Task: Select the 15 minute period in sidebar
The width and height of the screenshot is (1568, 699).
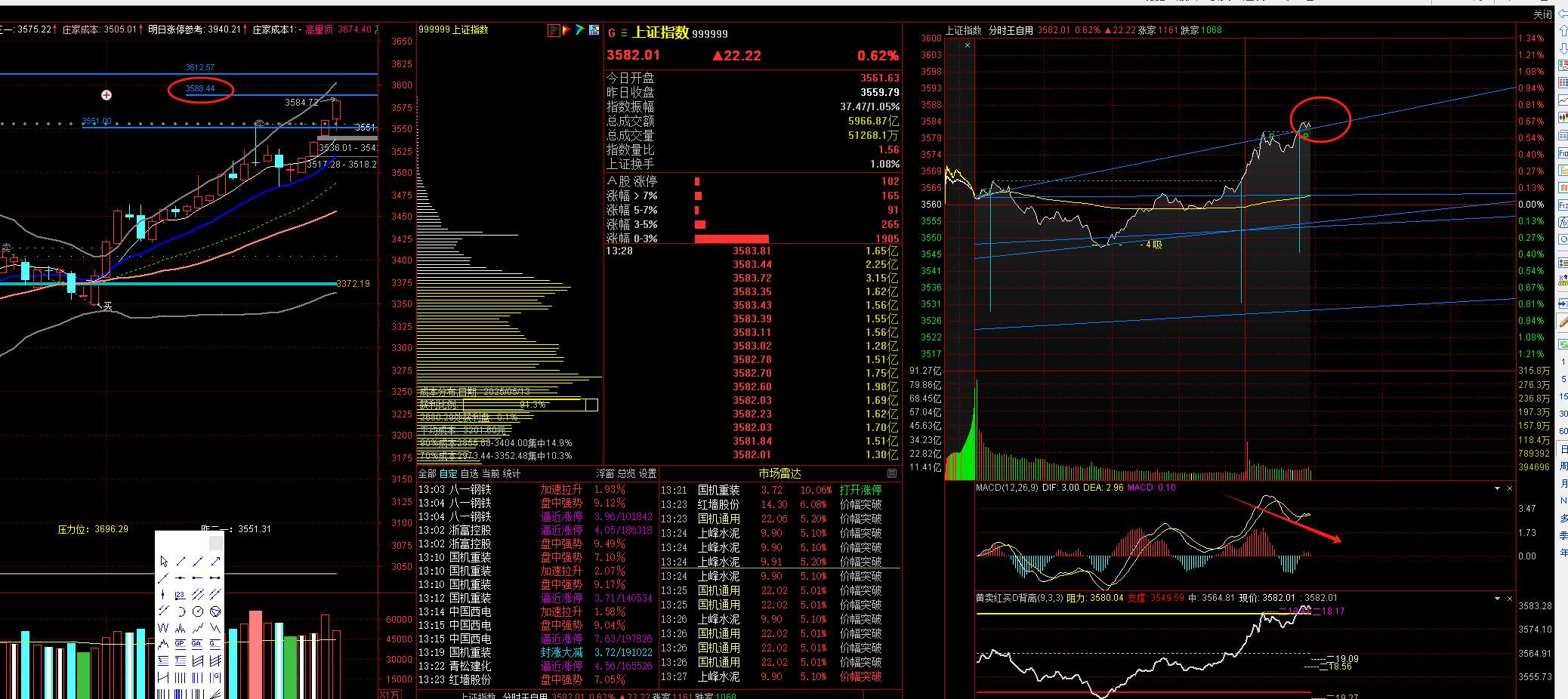Action: [1563, 396]
